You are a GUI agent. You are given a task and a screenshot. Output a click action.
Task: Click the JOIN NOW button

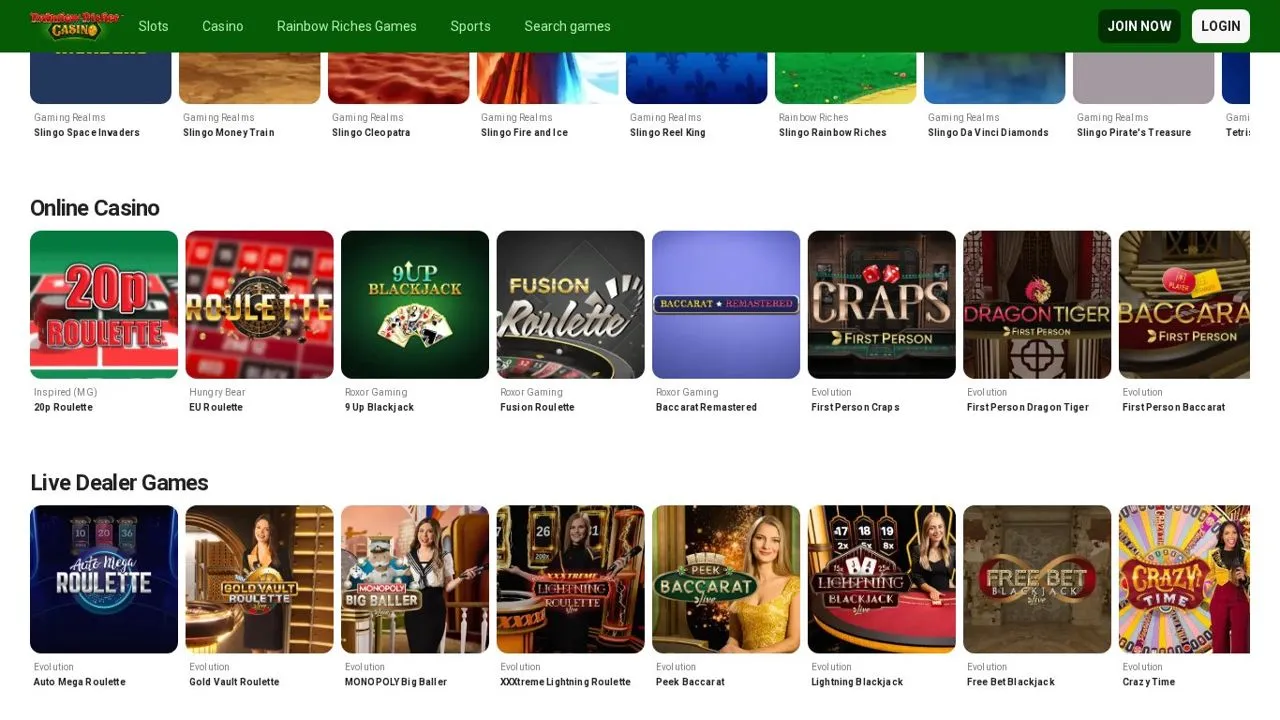pos(1139,26)
